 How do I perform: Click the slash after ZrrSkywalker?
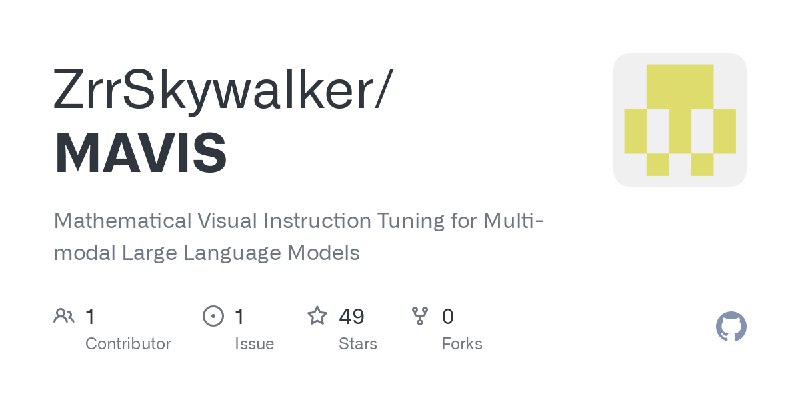click(383, 90)
